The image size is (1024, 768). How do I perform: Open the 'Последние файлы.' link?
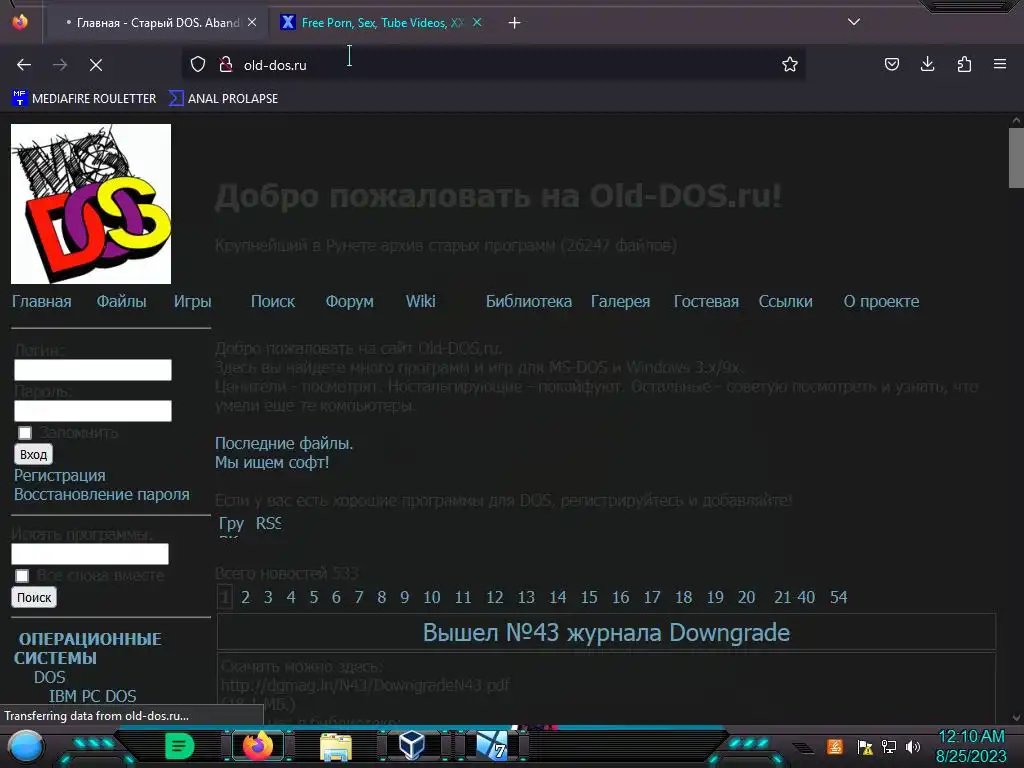pyautogui.click(x=284, y=443)
